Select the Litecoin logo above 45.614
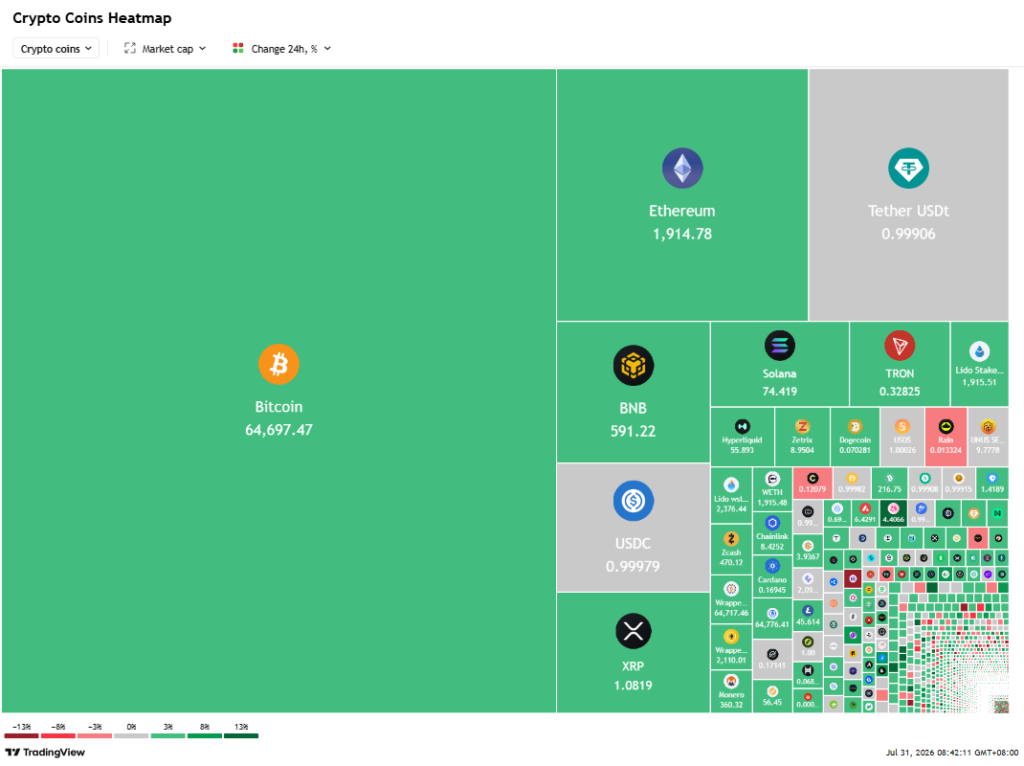 pyautogui.click(x=808, y=611)
